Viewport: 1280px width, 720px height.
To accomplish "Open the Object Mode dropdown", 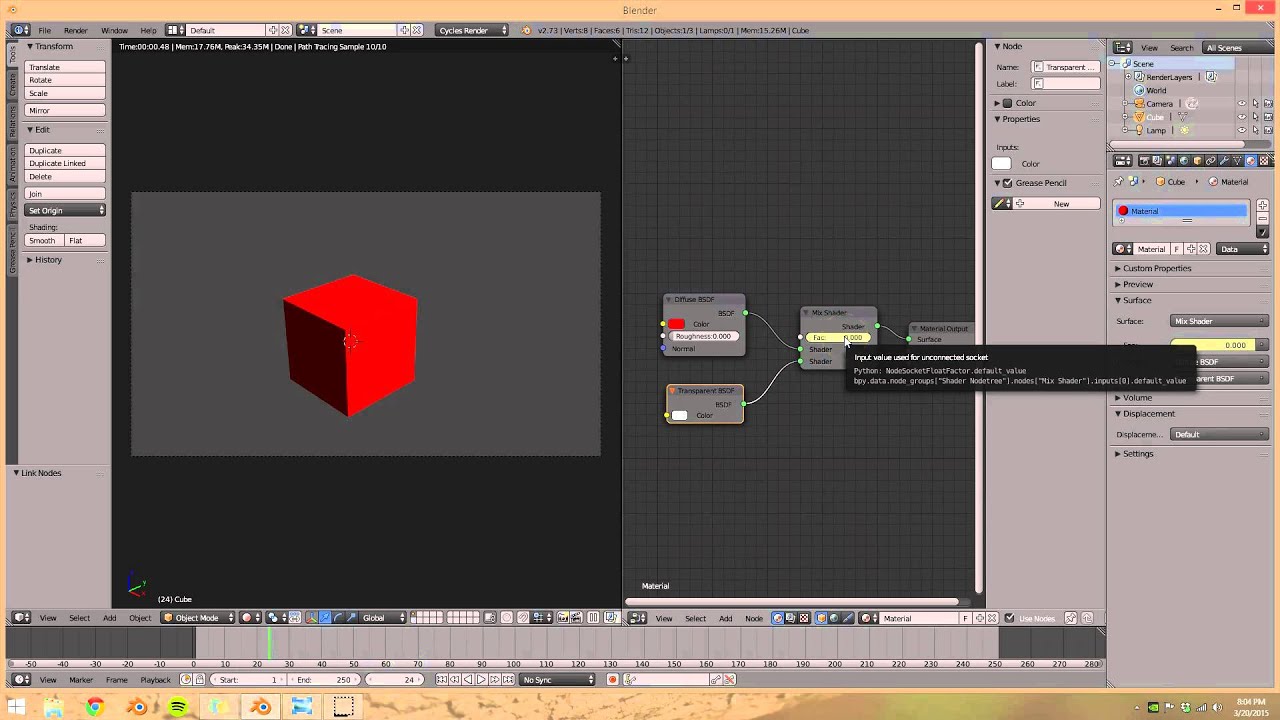I will (196, 618).
